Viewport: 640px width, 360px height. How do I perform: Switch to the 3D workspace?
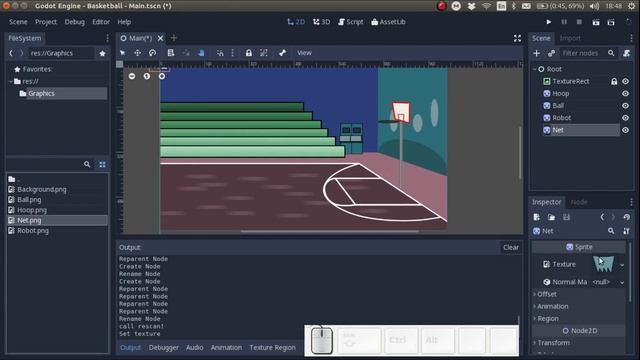point(322,22)
